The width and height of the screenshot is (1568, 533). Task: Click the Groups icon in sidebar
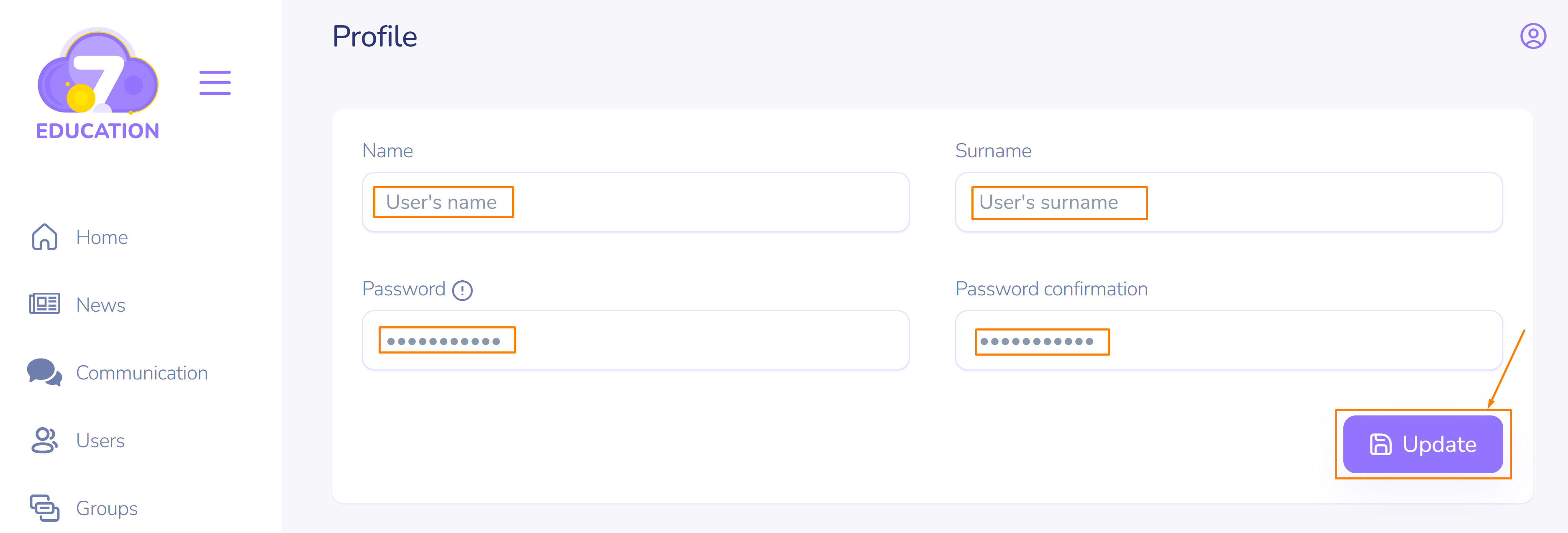(44, 508)
